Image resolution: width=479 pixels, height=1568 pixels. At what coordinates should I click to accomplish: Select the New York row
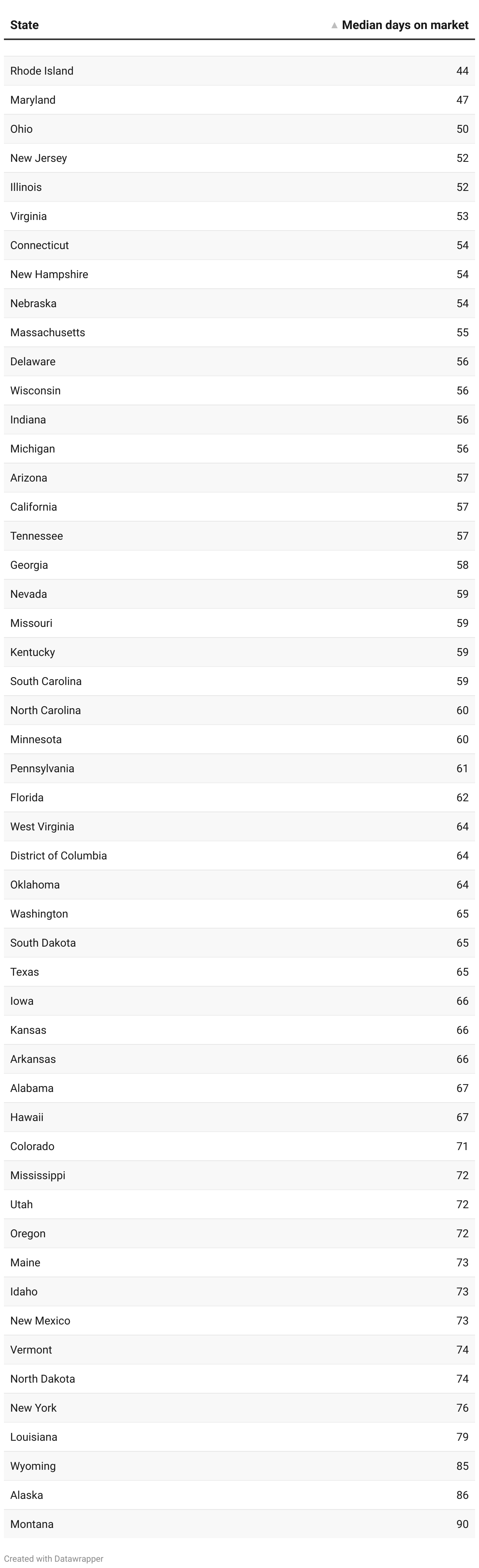tap(239, 1408)
